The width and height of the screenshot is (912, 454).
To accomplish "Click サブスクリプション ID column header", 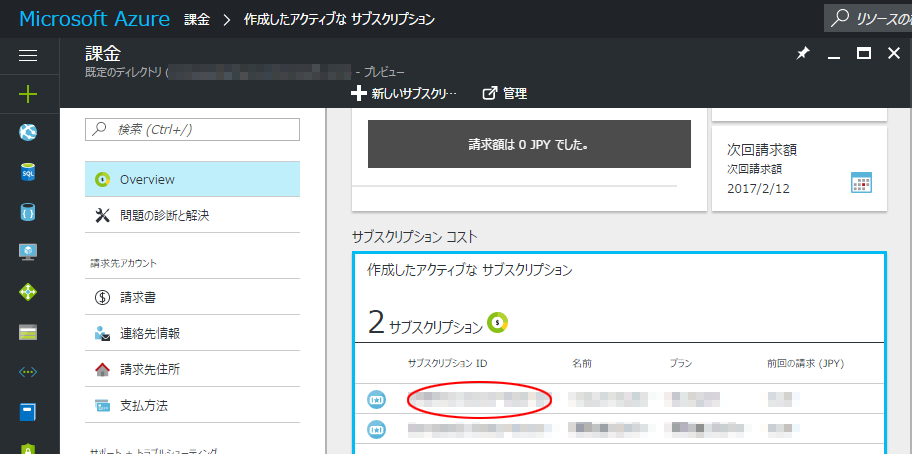I will (447, 364).
